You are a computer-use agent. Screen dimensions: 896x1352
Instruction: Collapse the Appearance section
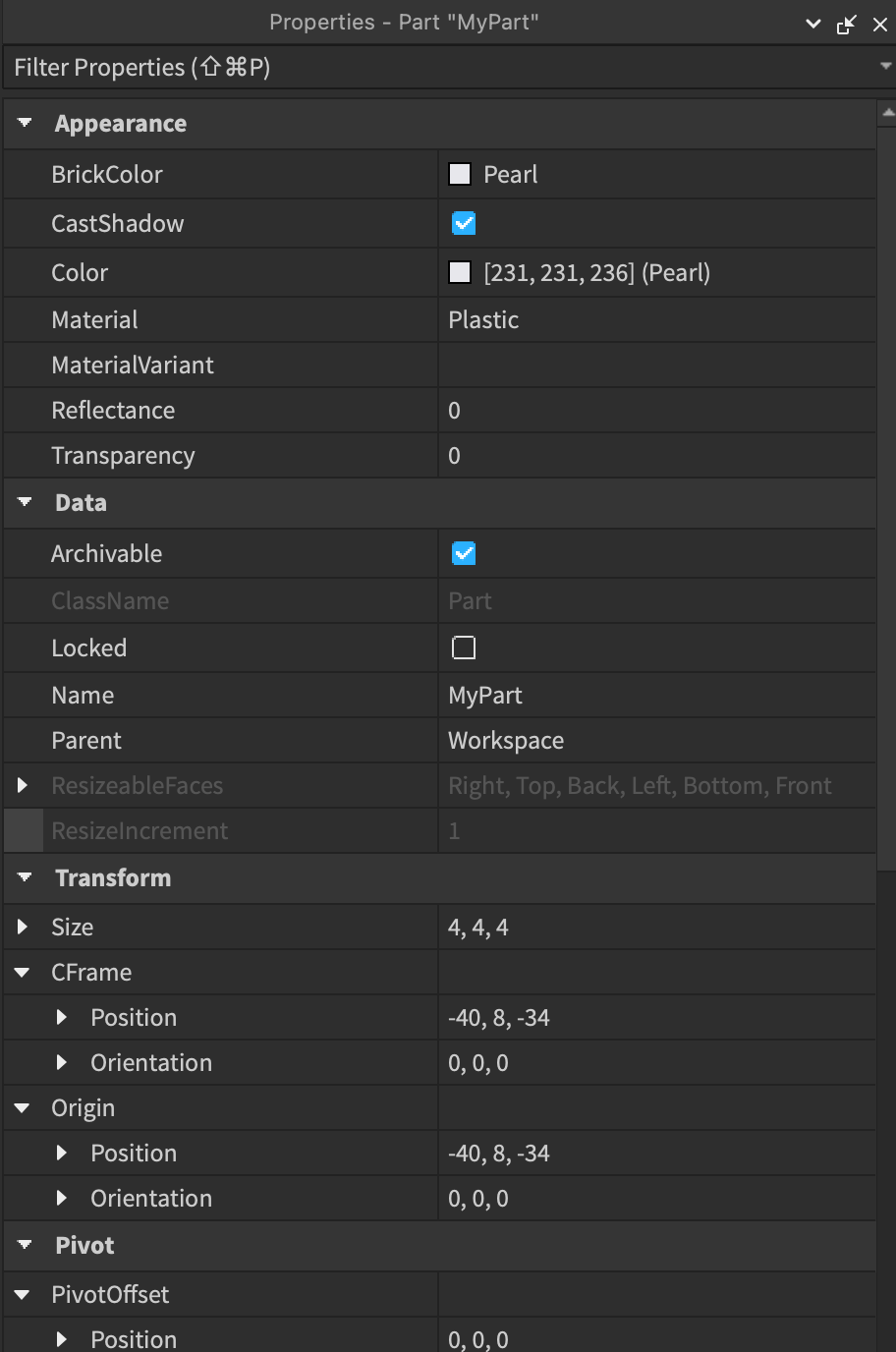point(25,124)
